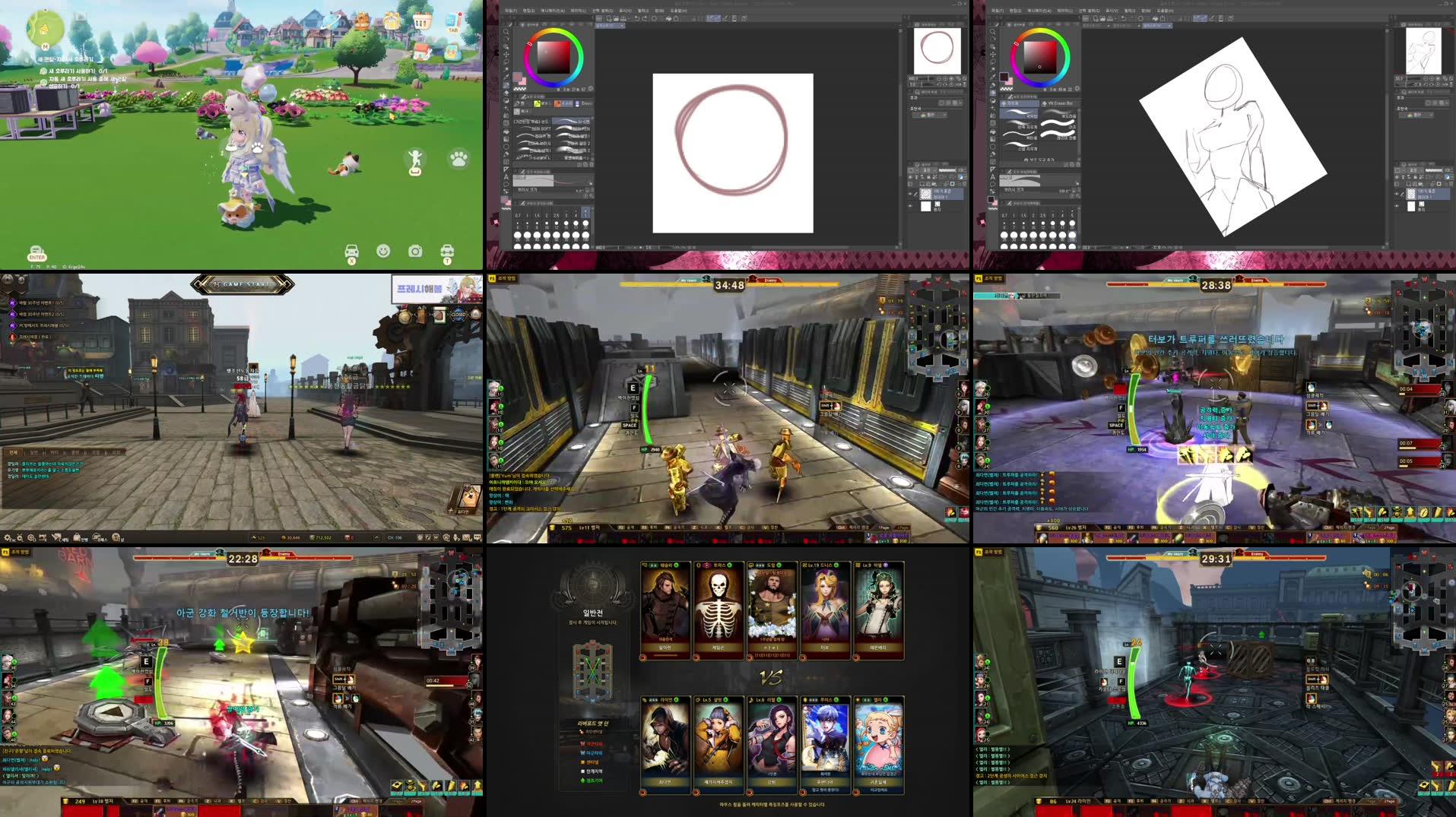The image size is (1456, 817).
Task: Click the orange cat icon in the pet game's top bar
Action: 362,21
